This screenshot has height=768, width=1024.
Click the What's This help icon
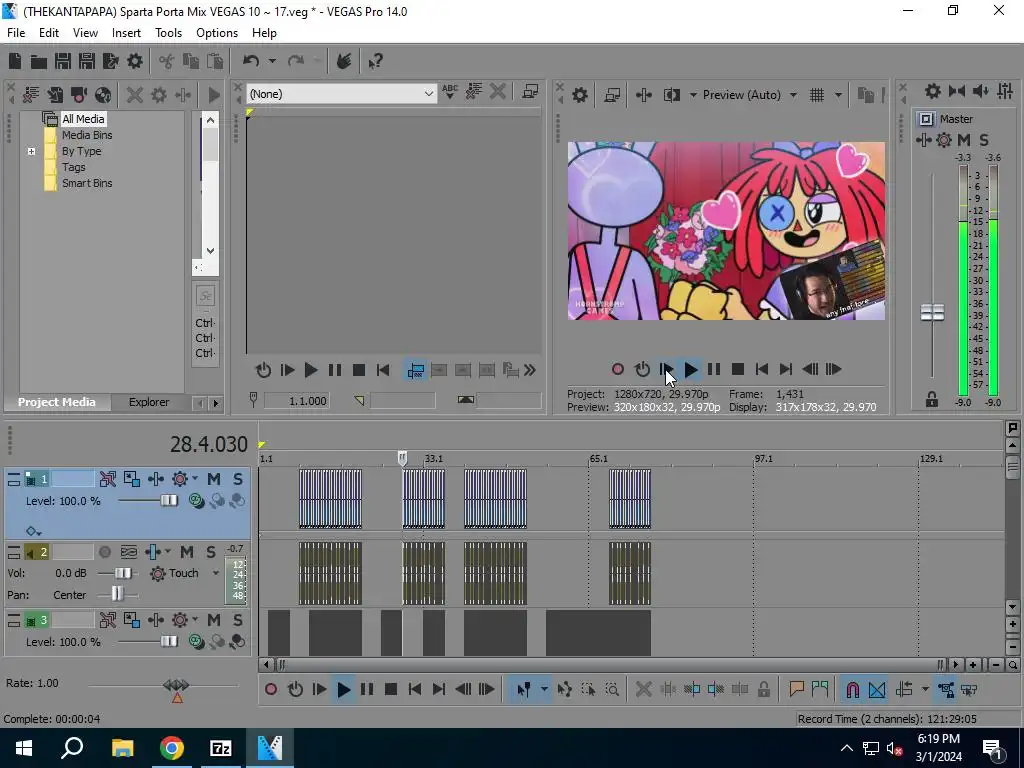375,61
